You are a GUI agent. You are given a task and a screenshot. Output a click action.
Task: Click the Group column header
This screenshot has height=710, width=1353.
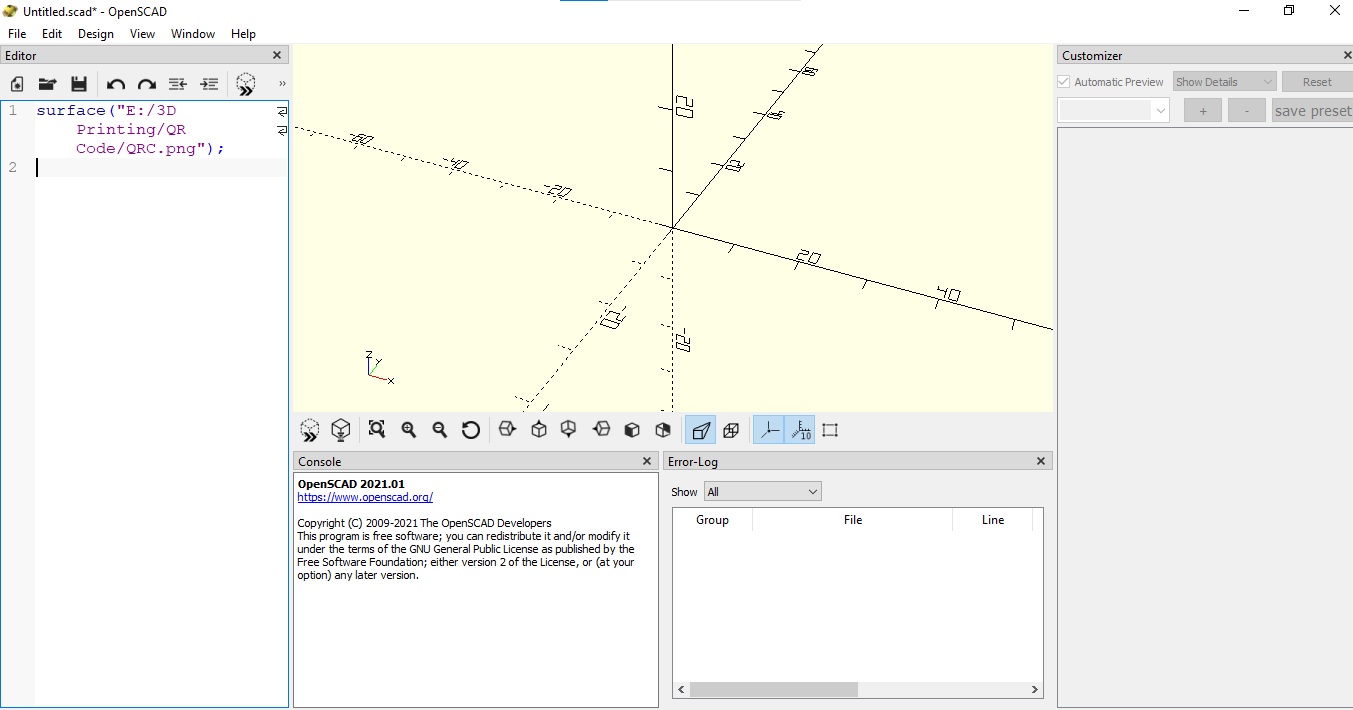(712, 520)
